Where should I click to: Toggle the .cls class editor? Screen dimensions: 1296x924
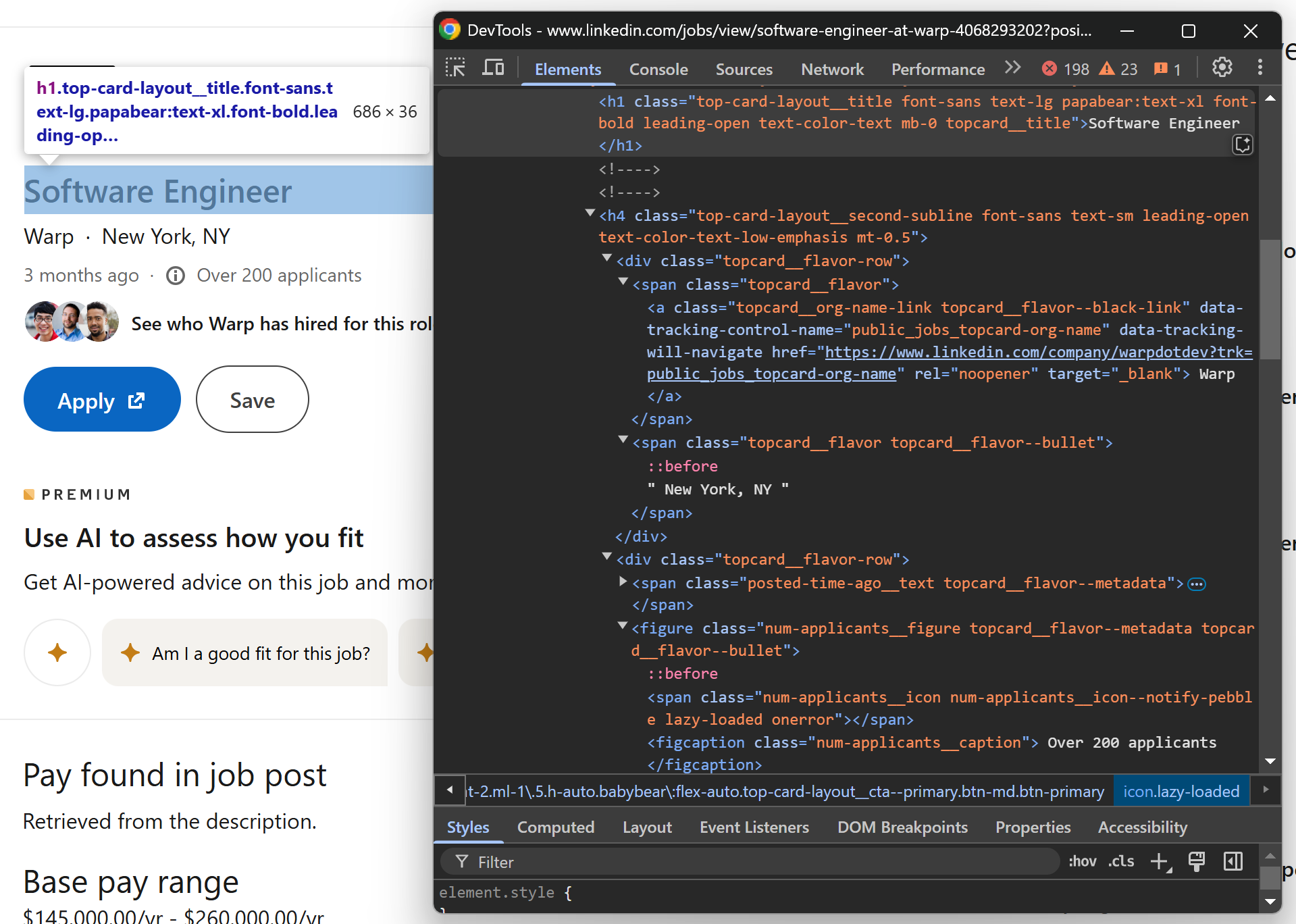[1120, 861]
